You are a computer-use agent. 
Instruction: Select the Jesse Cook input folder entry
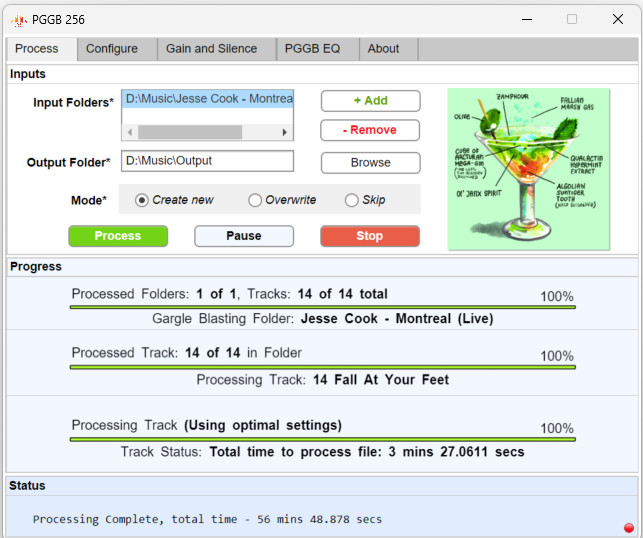pos(207,99)
